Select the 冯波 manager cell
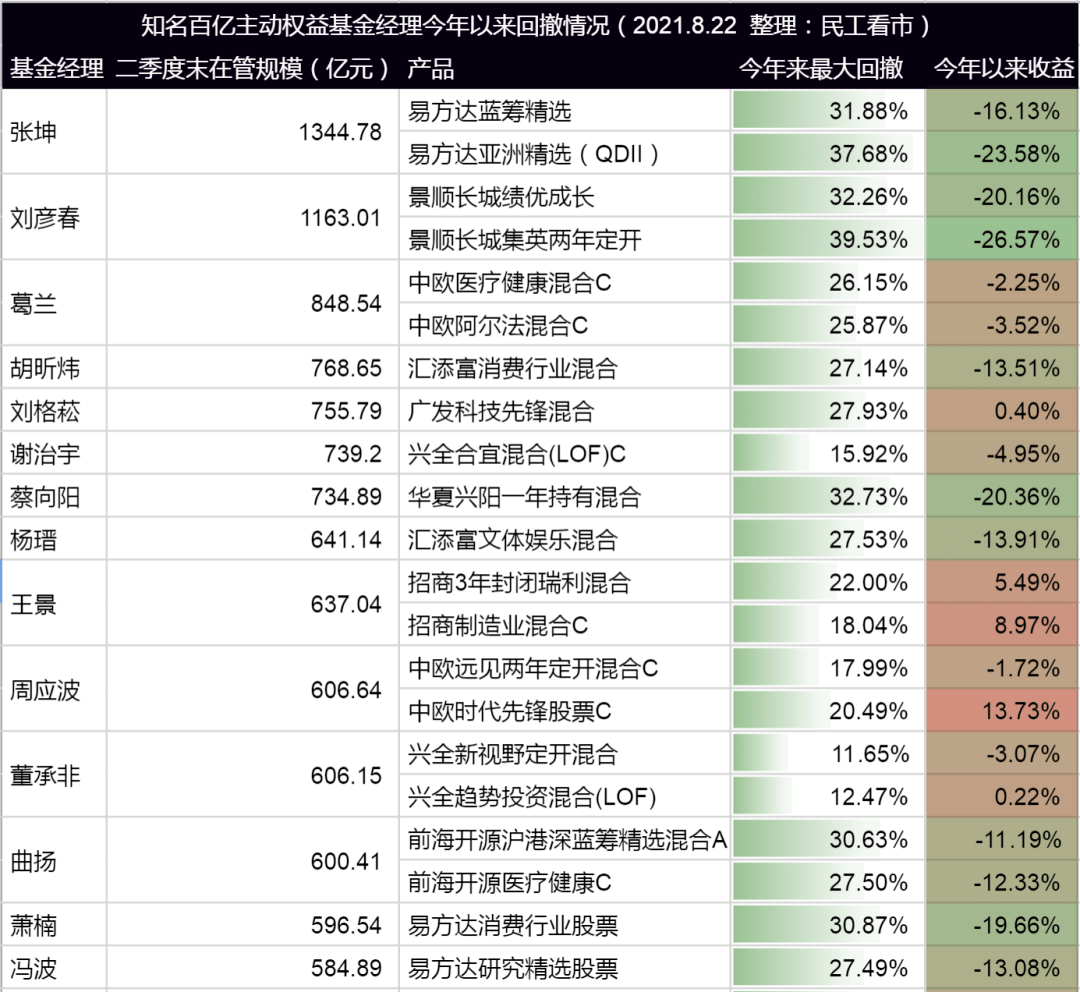The height and width of the screenshot is (992, 1080). (54, 968)
